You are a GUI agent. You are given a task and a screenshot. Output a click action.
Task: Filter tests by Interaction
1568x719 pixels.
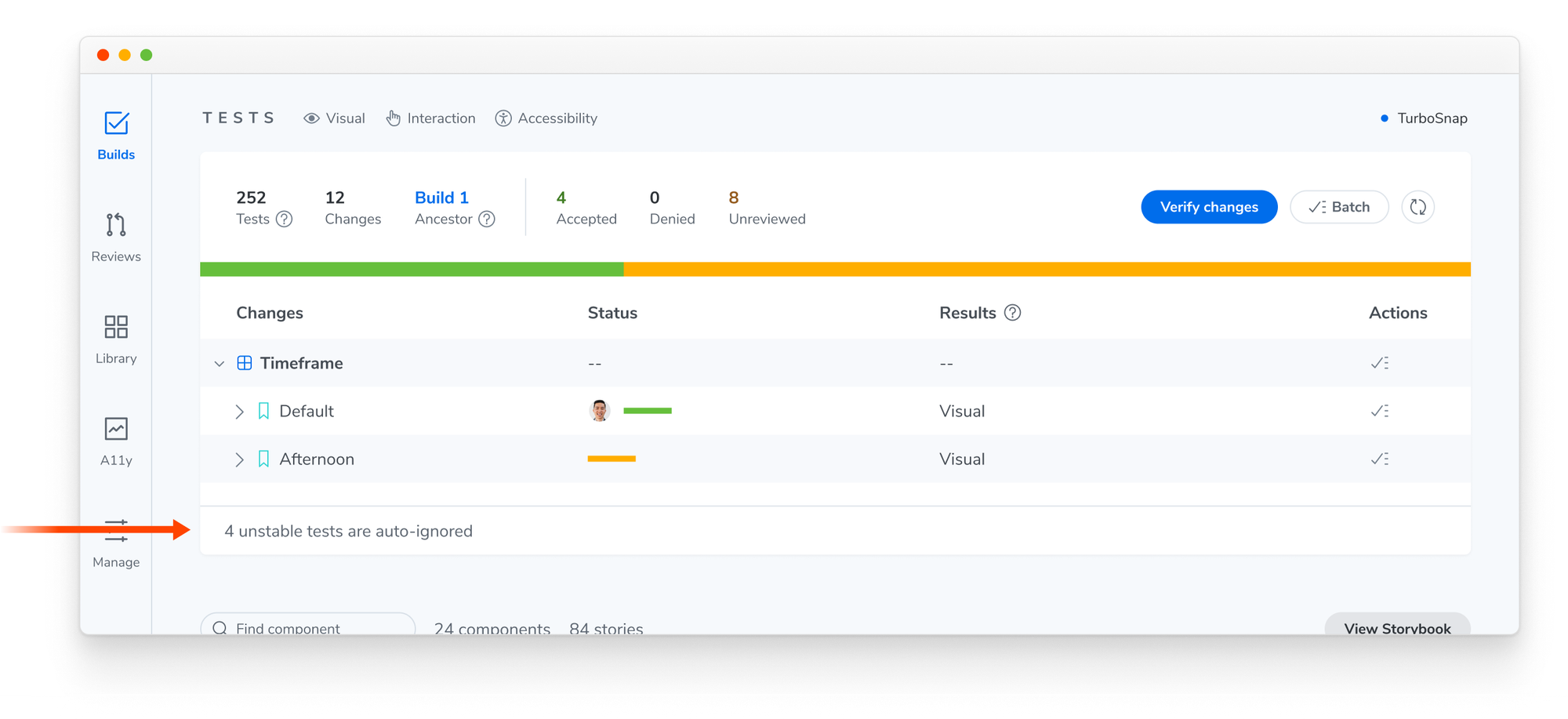point(430,118)
